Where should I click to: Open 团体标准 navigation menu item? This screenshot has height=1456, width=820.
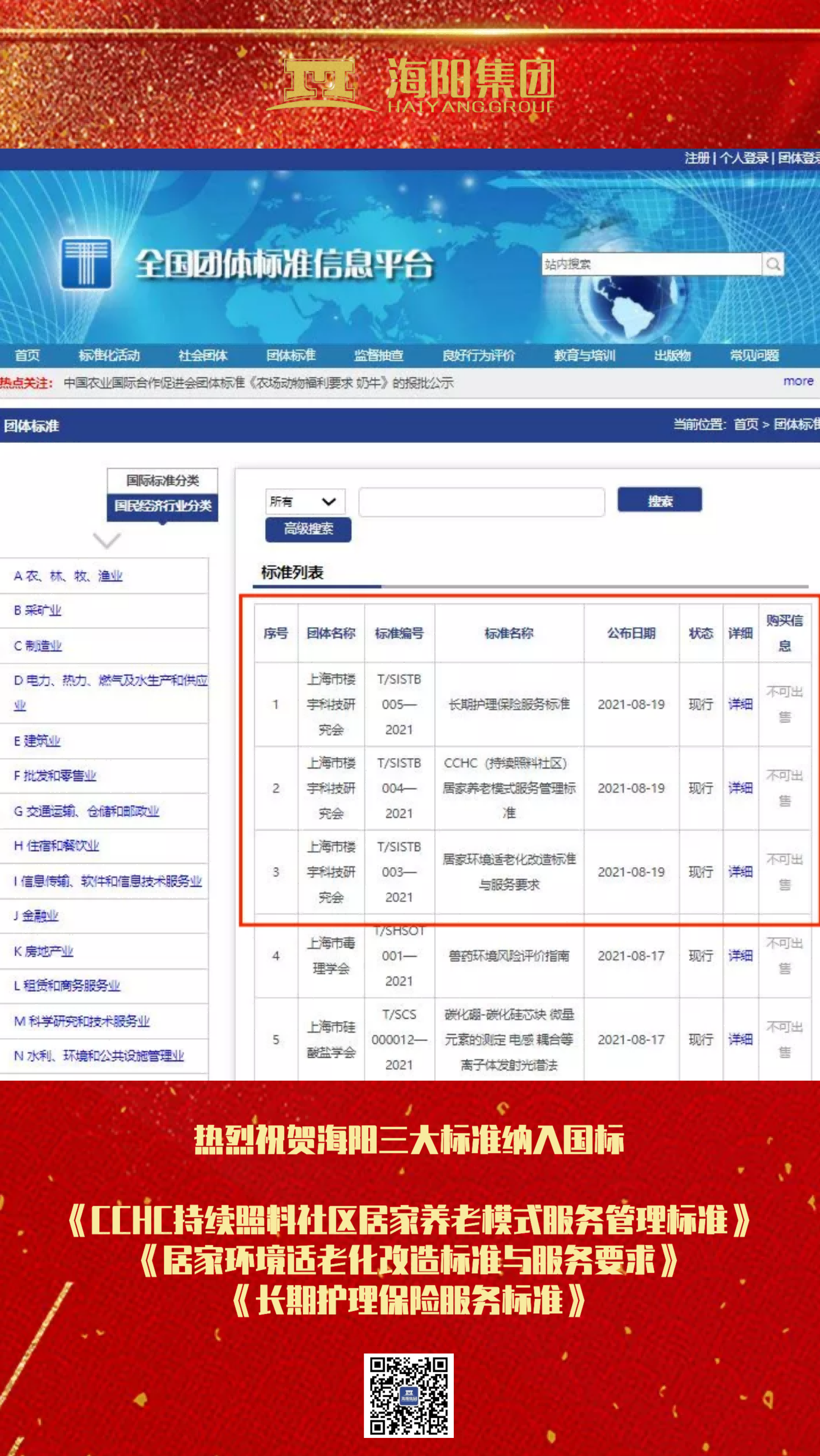click(291, 355)
